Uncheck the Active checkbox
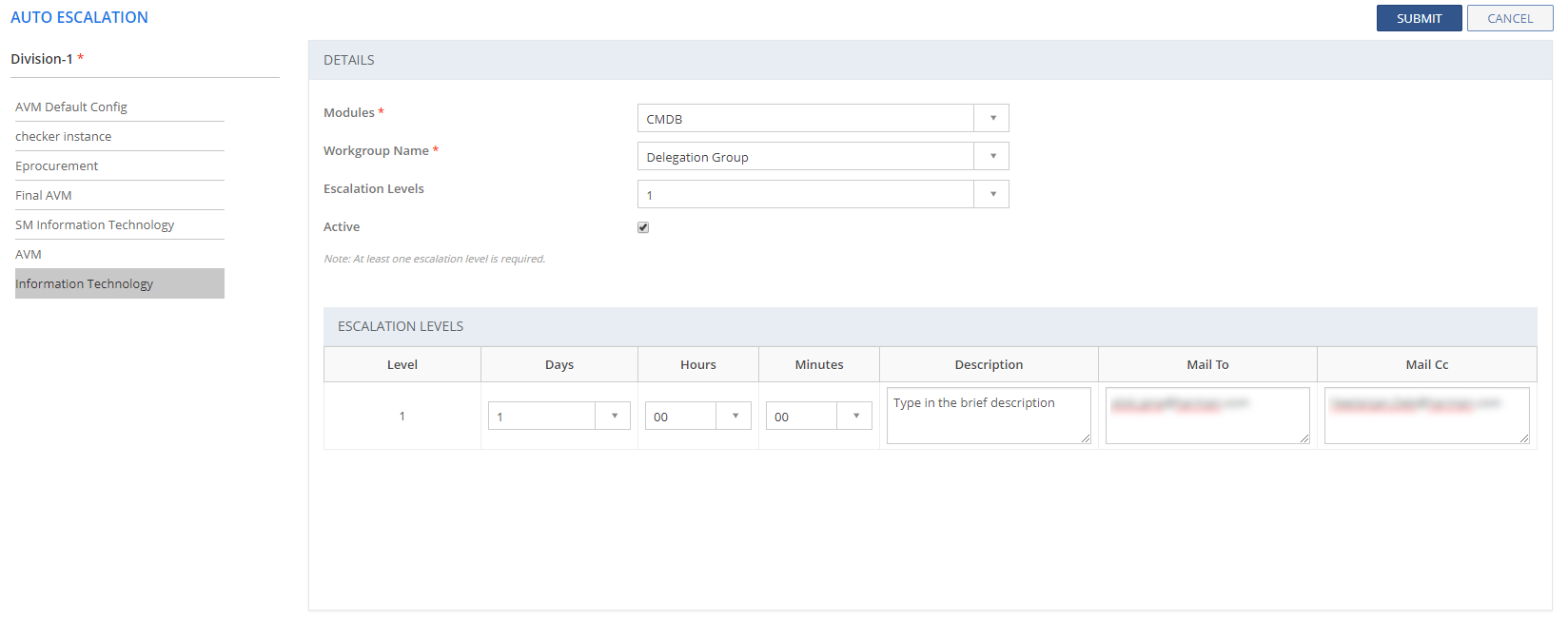This screenshot has height=622, width=1568. 643,227
